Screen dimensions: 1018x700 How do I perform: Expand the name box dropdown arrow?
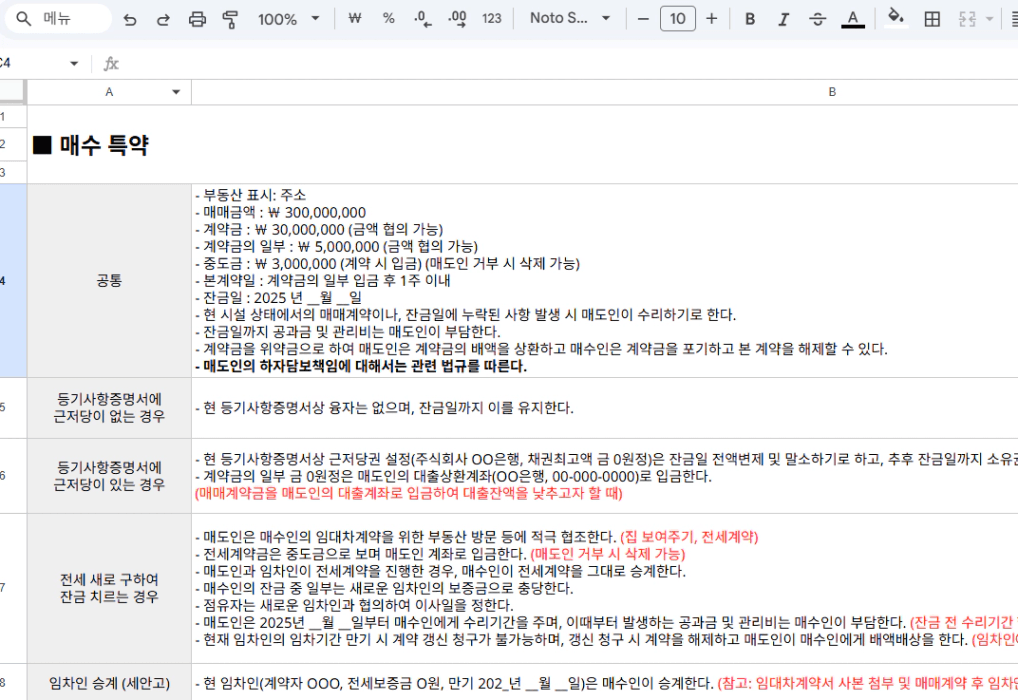[73, 64]
